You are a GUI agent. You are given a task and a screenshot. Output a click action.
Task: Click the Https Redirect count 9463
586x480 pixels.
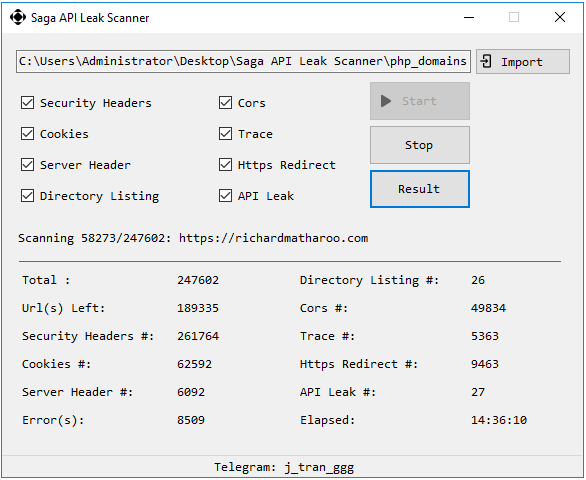click(x=485, y=364)
